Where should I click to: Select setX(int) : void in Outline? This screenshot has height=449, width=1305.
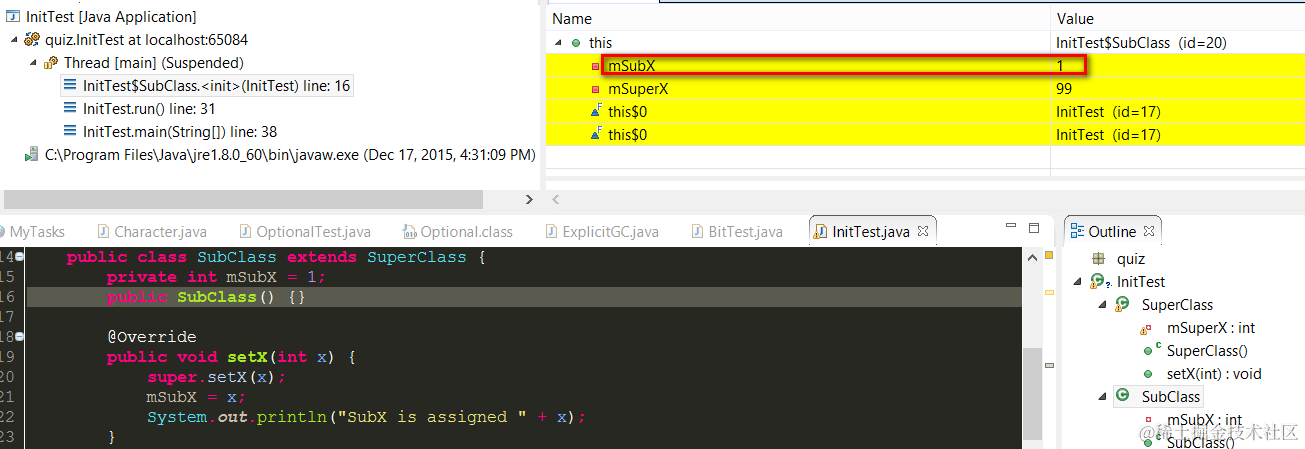coord(1214,374)
